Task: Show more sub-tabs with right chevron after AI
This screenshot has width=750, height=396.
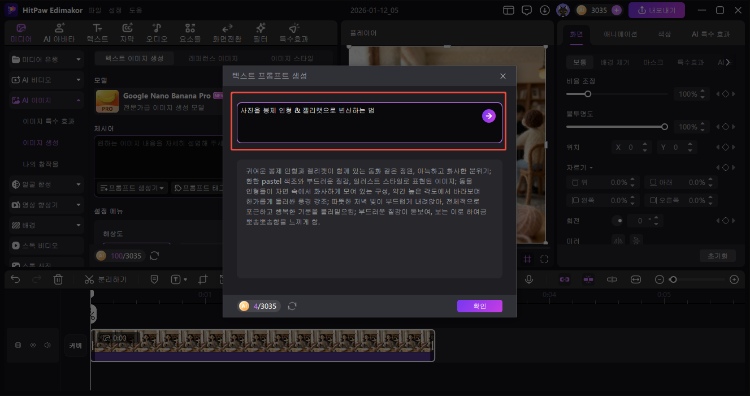Action: (x=728, y=62)
